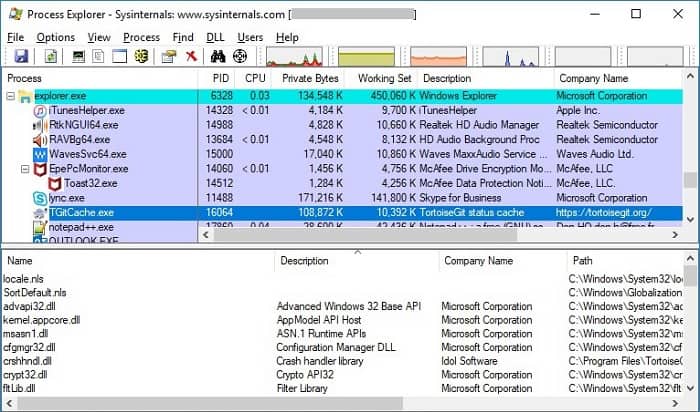Sort by the Working Set column header

click(x=381, y=79)
